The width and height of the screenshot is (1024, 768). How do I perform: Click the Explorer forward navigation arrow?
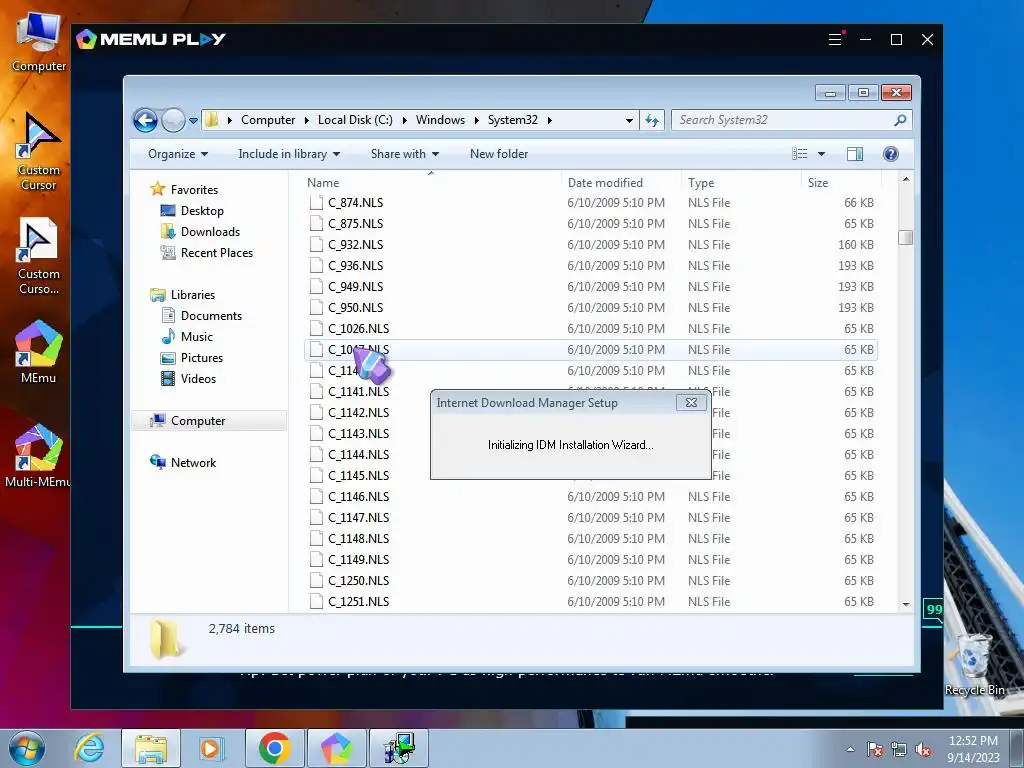[x=173, y=120]
